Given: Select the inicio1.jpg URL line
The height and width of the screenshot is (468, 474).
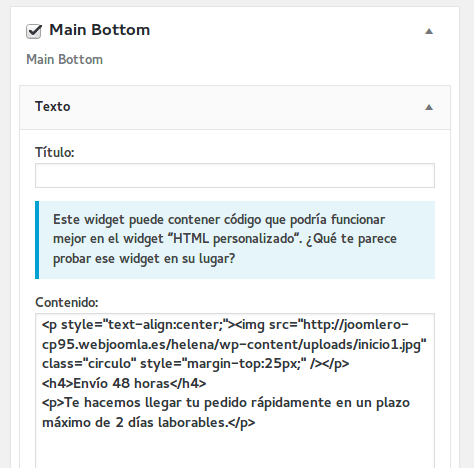Looking at the screenshot, I should pyautogui.click(x=234, y=344).
